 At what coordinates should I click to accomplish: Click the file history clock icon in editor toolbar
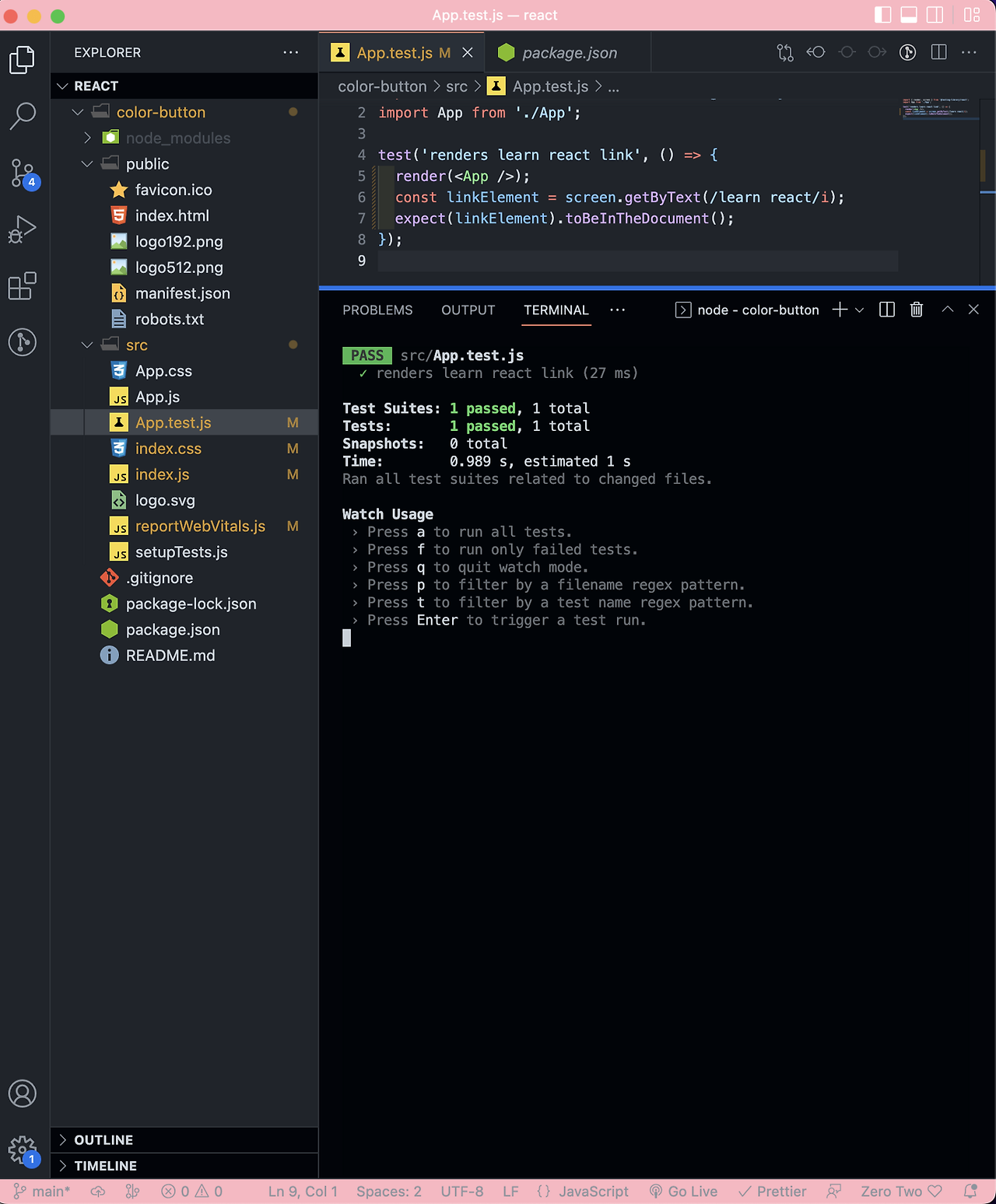coord(907,52)
